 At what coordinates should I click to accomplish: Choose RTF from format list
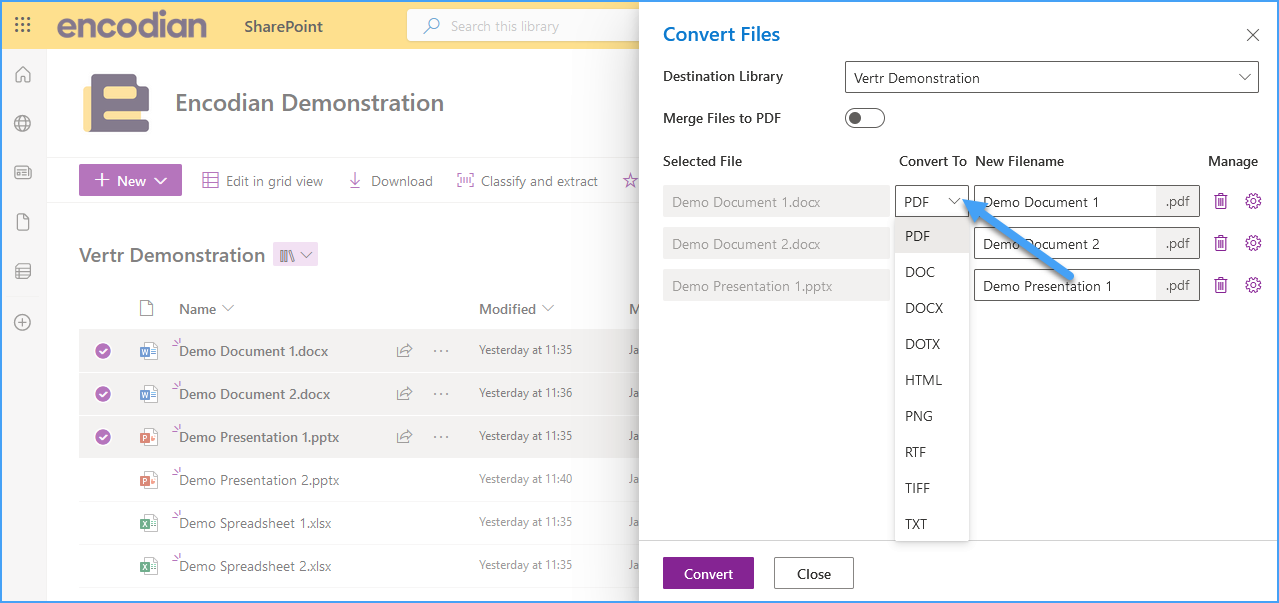tap(932, 452)
